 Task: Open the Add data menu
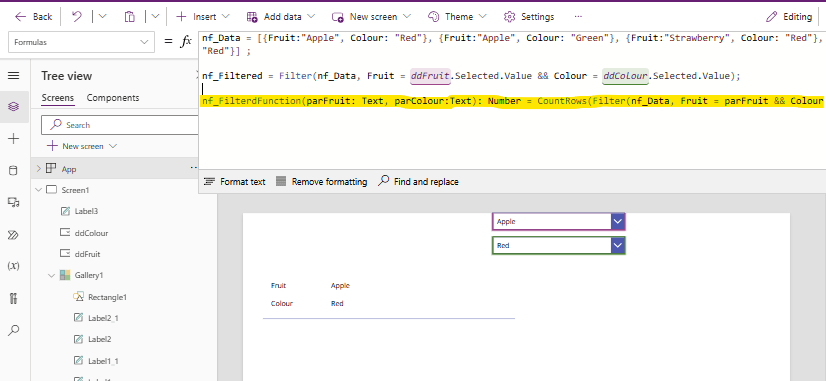coord(281,17)
